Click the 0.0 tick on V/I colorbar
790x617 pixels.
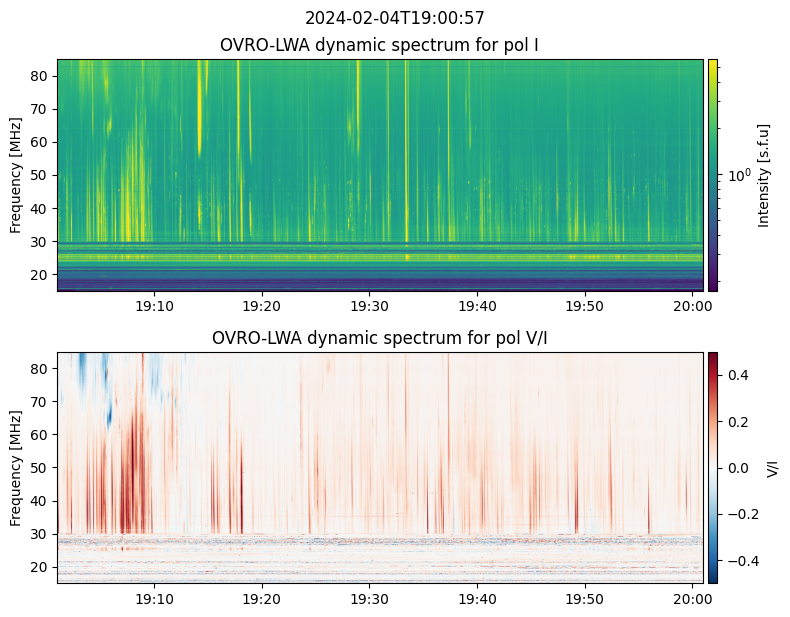click(738, 467)
